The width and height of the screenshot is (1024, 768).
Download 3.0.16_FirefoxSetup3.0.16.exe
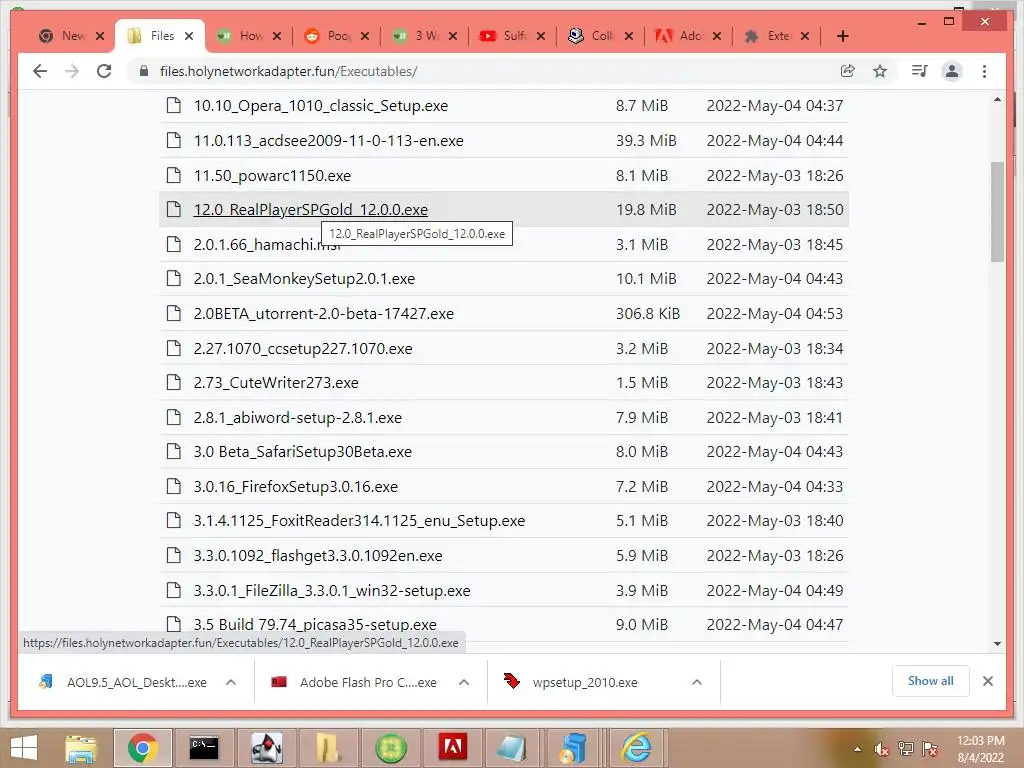[x=295, y=487]
